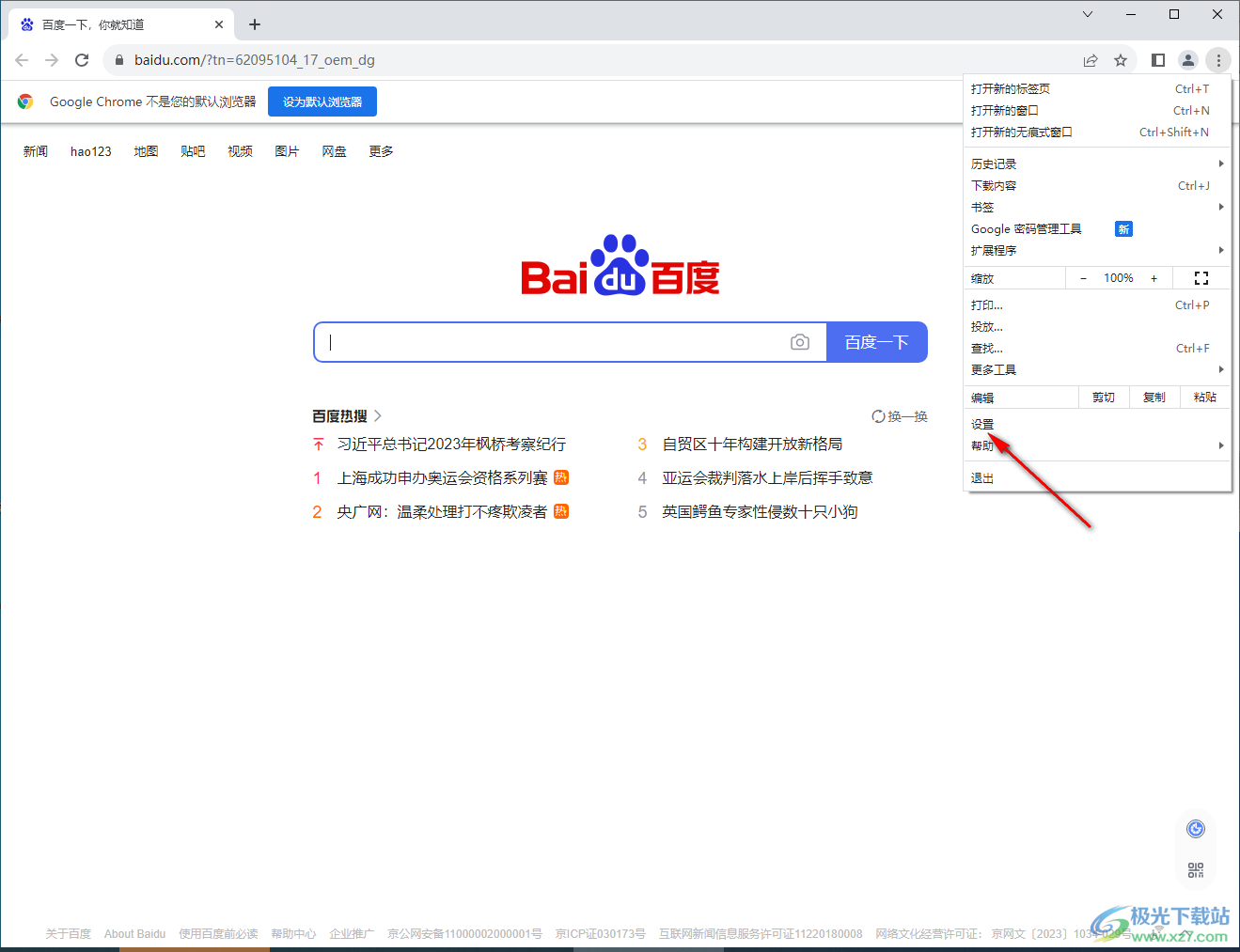
Task: Click the 关于百度 footer link
Action: click(x=69, y=934)
